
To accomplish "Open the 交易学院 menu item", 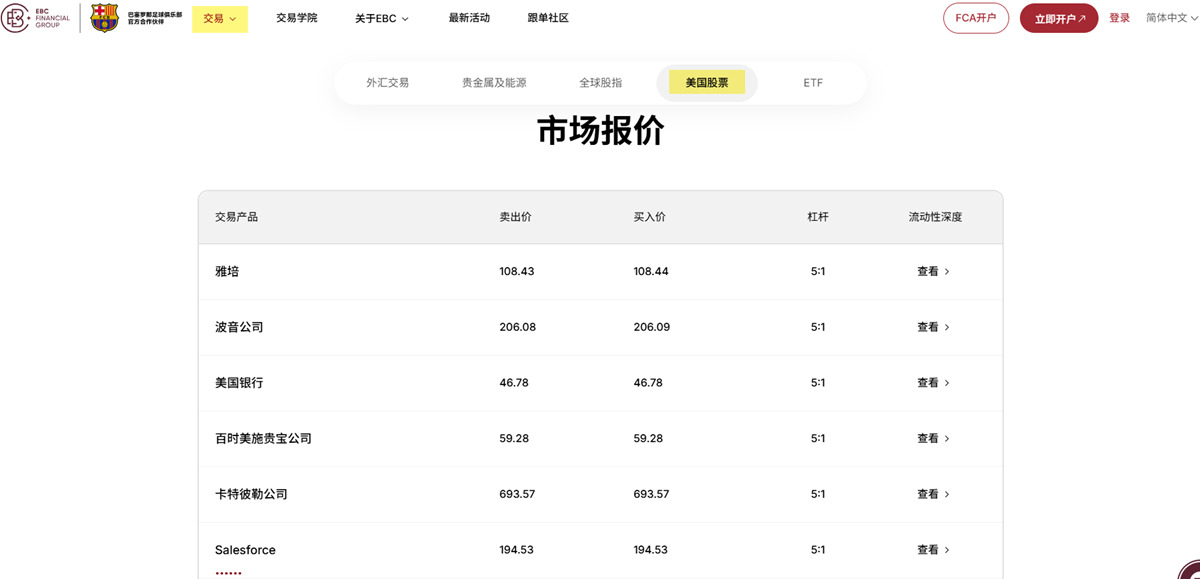I will click(296, 18).
